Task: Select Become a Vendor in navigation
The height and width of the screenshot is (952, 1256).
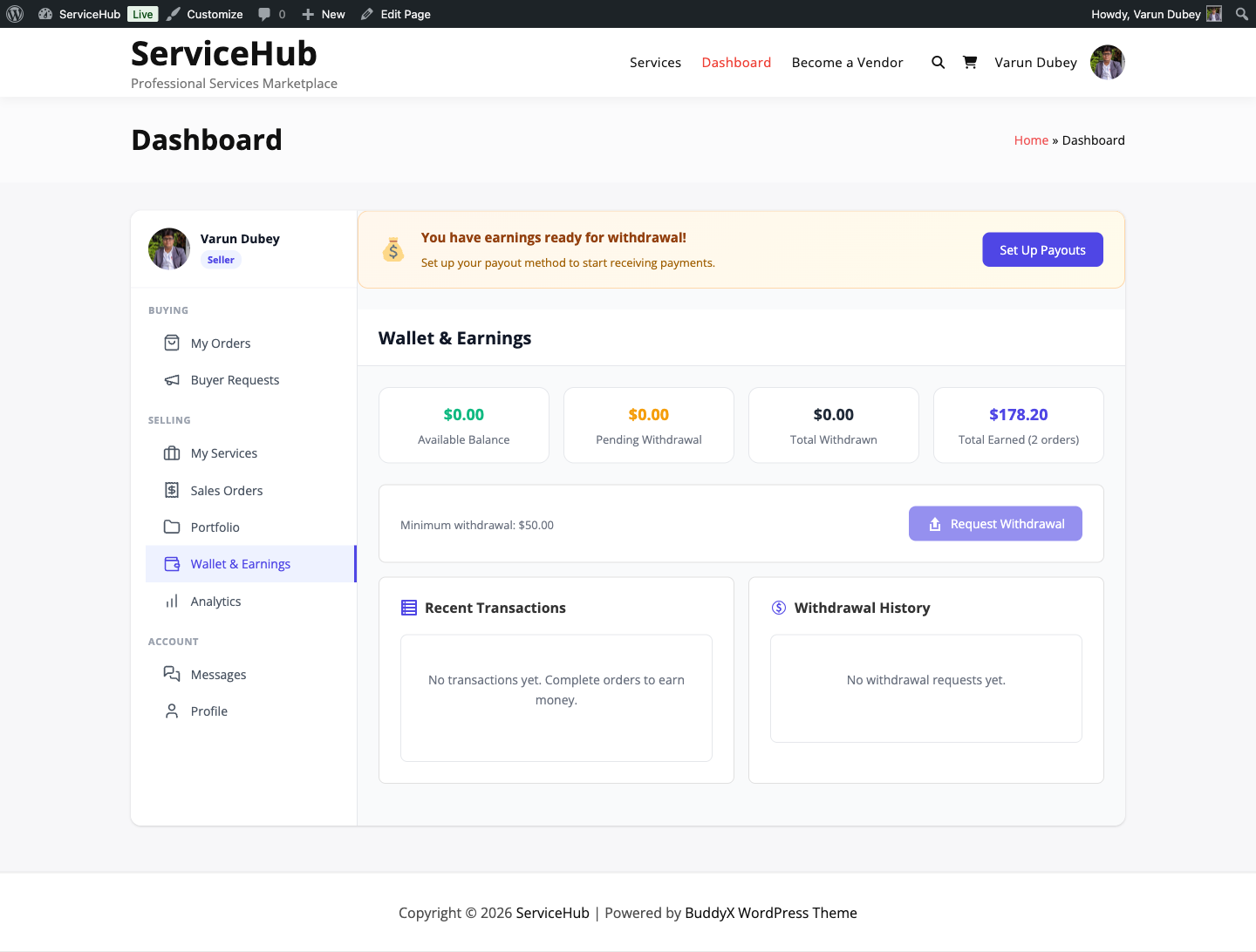Action: coord(847,62)
